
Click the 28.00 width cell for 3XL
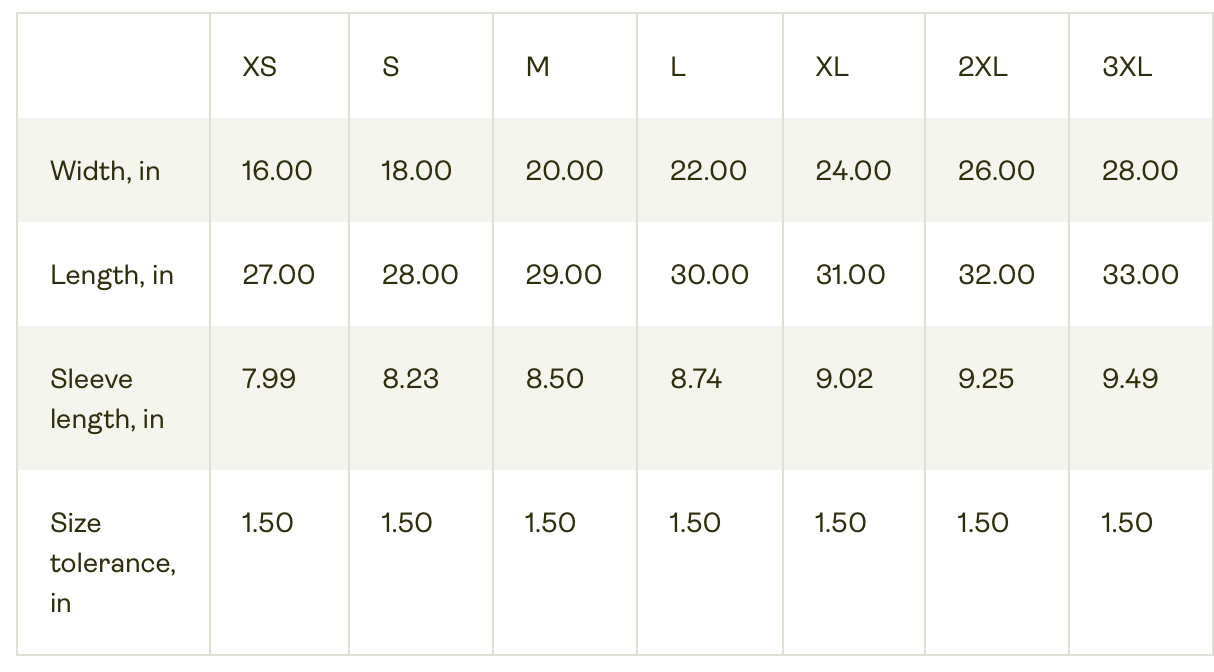1140,171
